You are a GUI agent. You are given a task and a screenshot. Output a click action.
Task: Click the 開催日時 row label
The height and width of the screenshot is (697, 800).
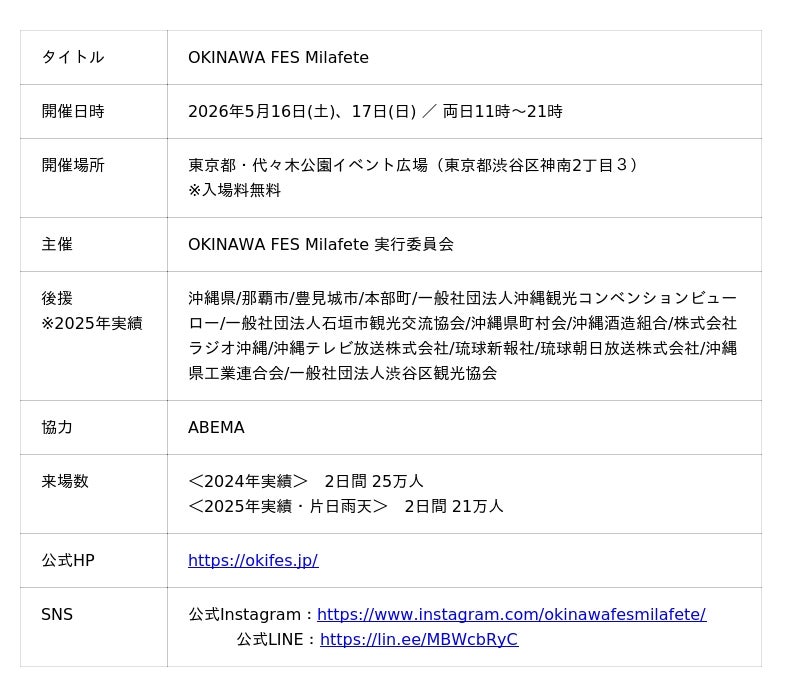pos(72,111)
